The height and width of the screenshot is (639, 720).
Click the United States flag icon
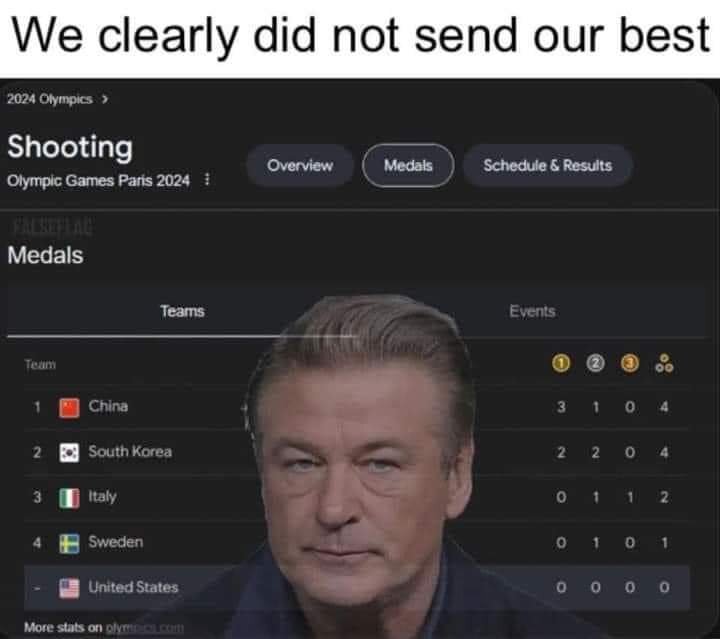click(69, 588)
